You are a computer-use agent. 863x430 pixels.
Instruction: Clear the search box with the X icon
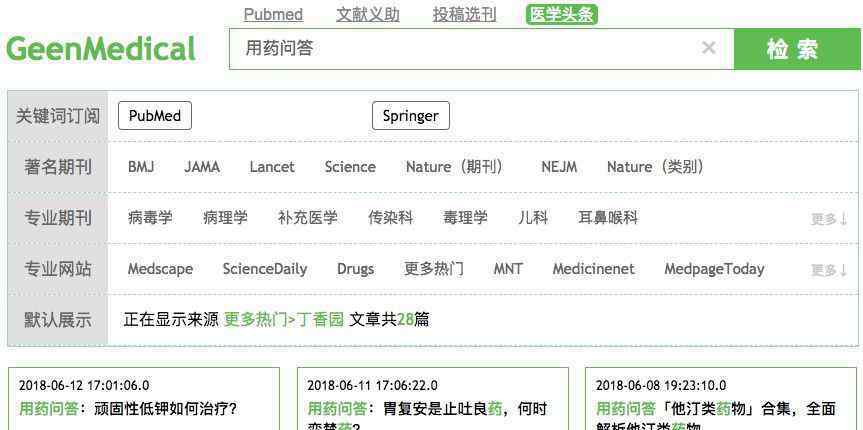click(x=708, y=48)
